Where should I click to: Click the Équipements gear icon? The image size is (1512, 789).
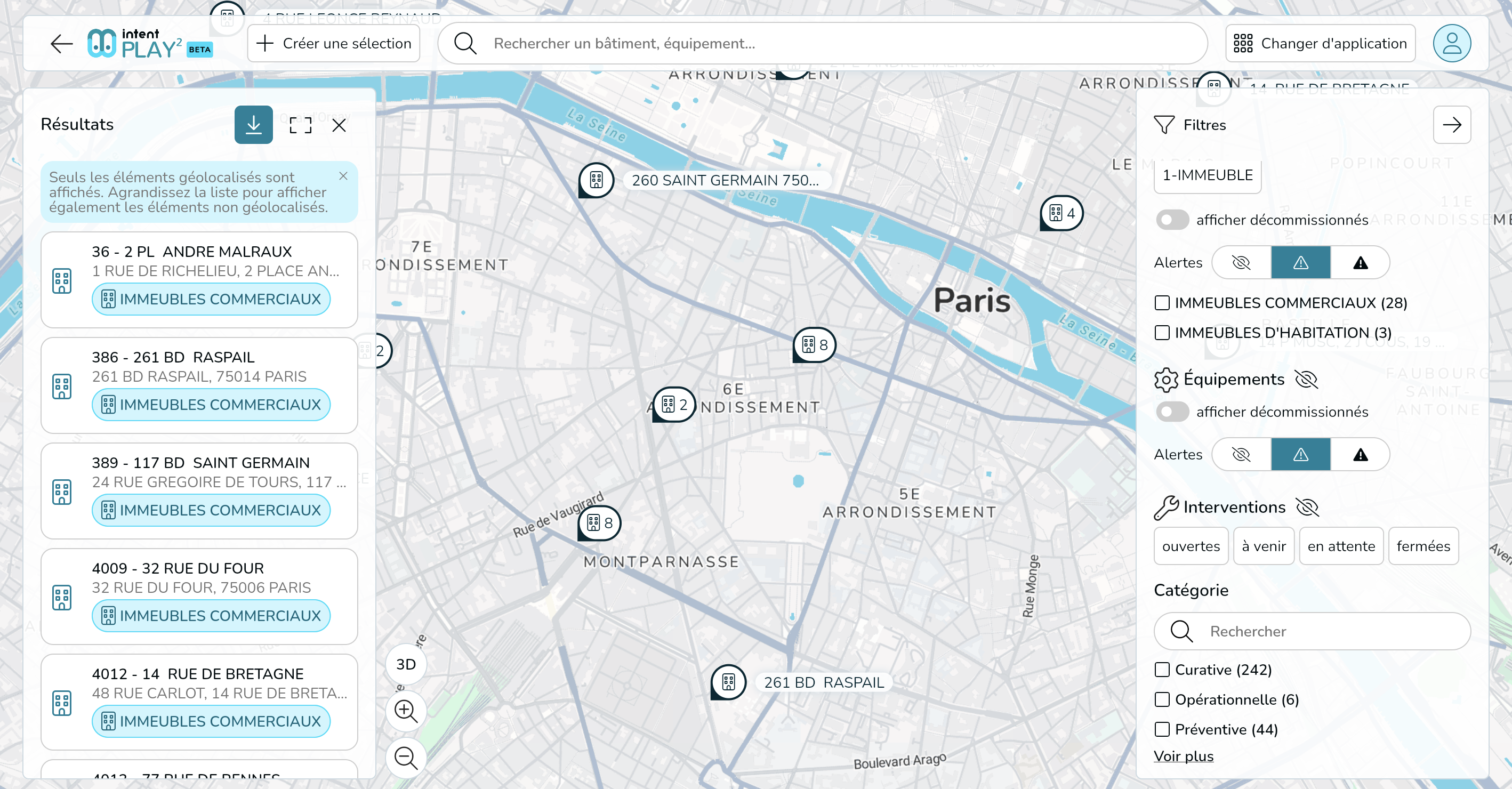pyautogui.click(x=1165, y=380)
